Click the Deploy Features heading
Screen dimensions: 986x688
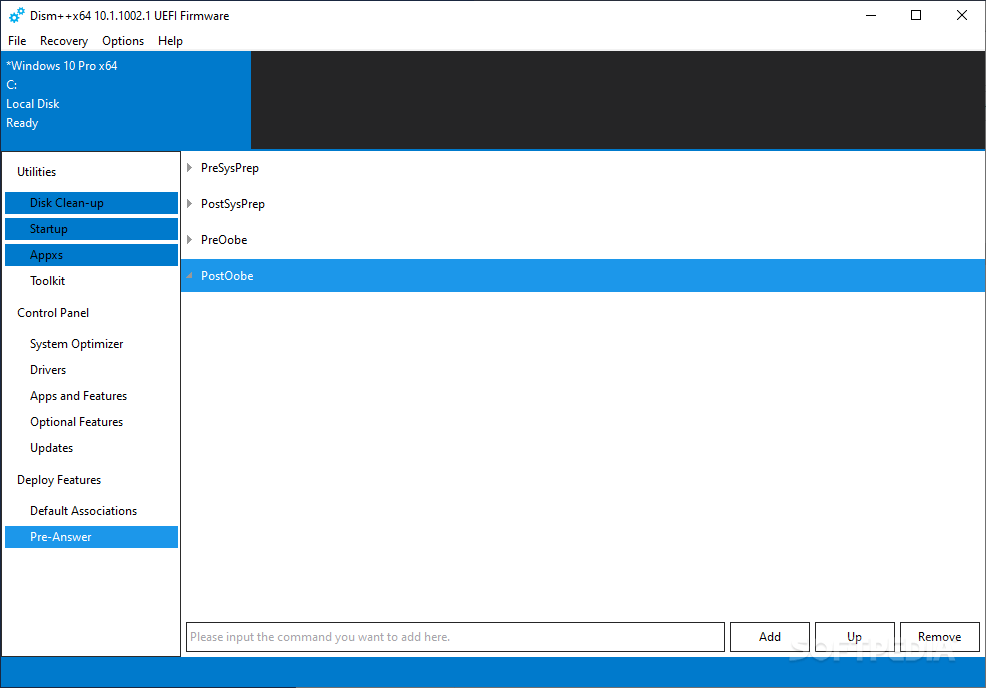59,480
